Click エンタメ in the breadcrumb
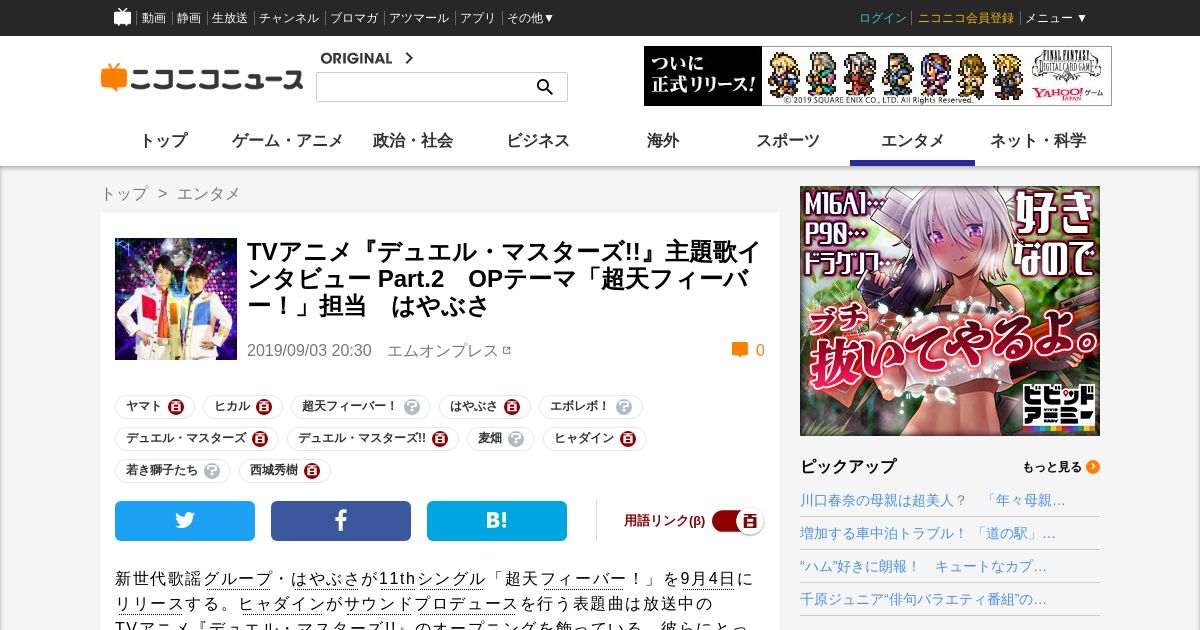The width and height of the screenshot is (1200, 630). click(209, 194)
